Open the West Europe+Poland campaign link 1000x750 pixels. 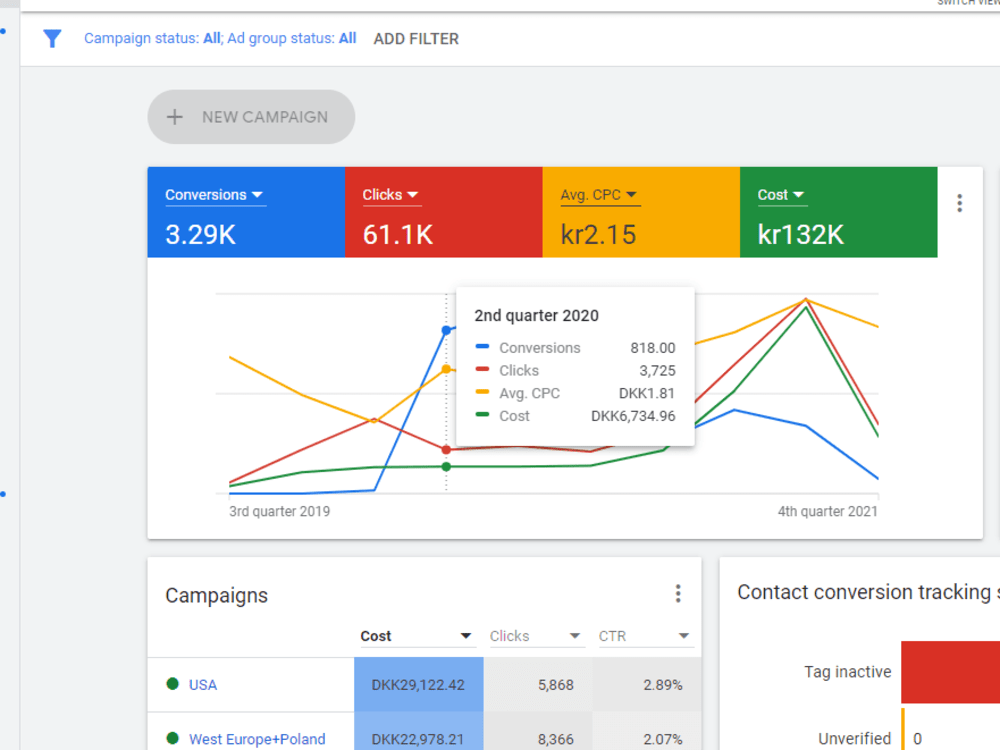257,739
